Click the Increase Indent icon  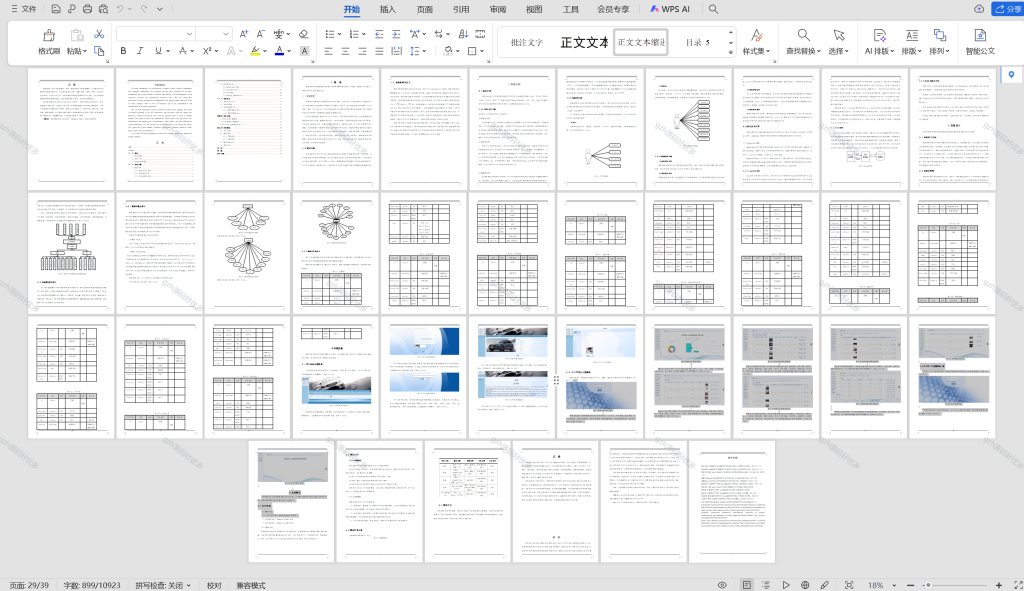[x=396, y=34]
